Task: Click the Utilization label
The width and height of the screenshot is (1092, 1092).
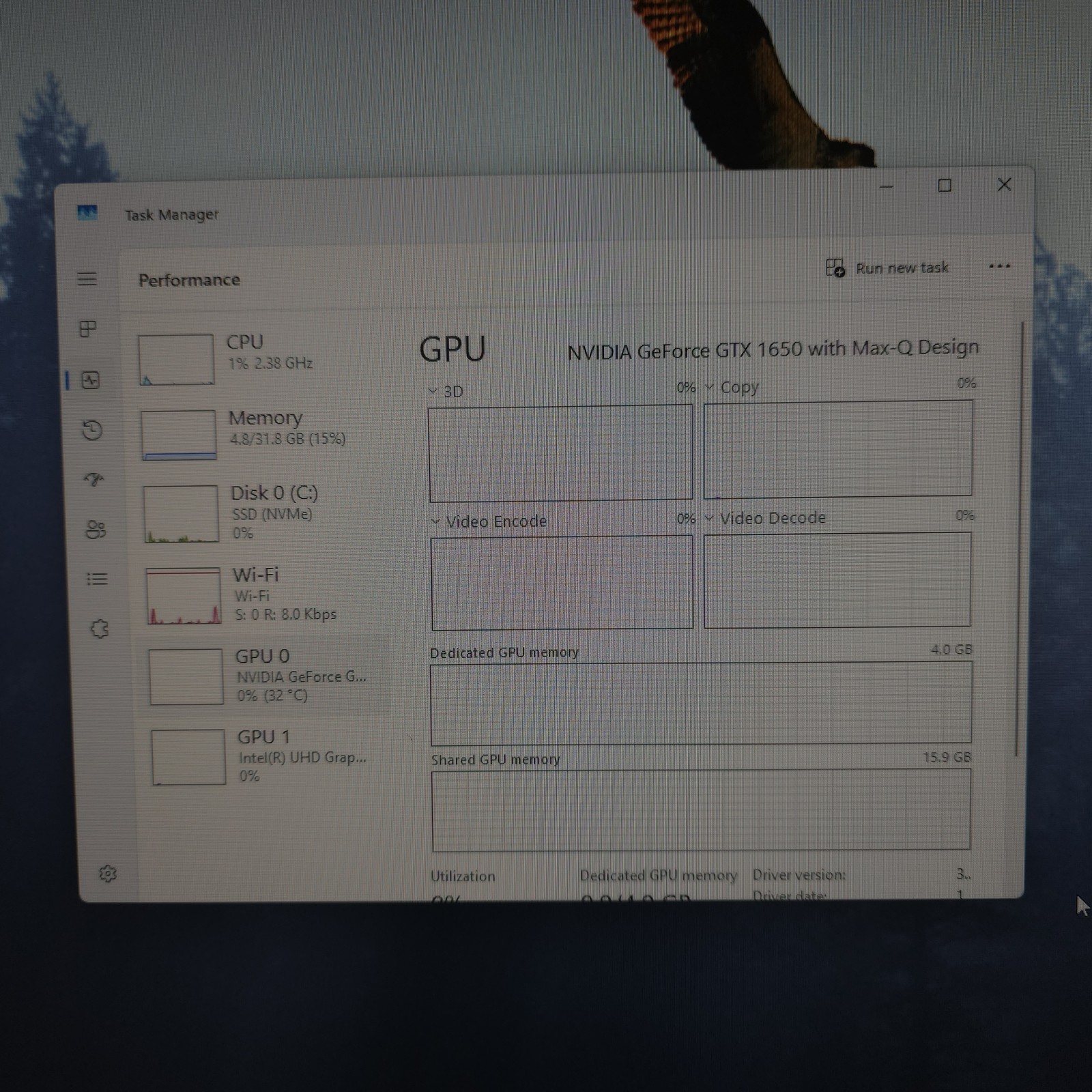Action: click(x=463, y=876)
